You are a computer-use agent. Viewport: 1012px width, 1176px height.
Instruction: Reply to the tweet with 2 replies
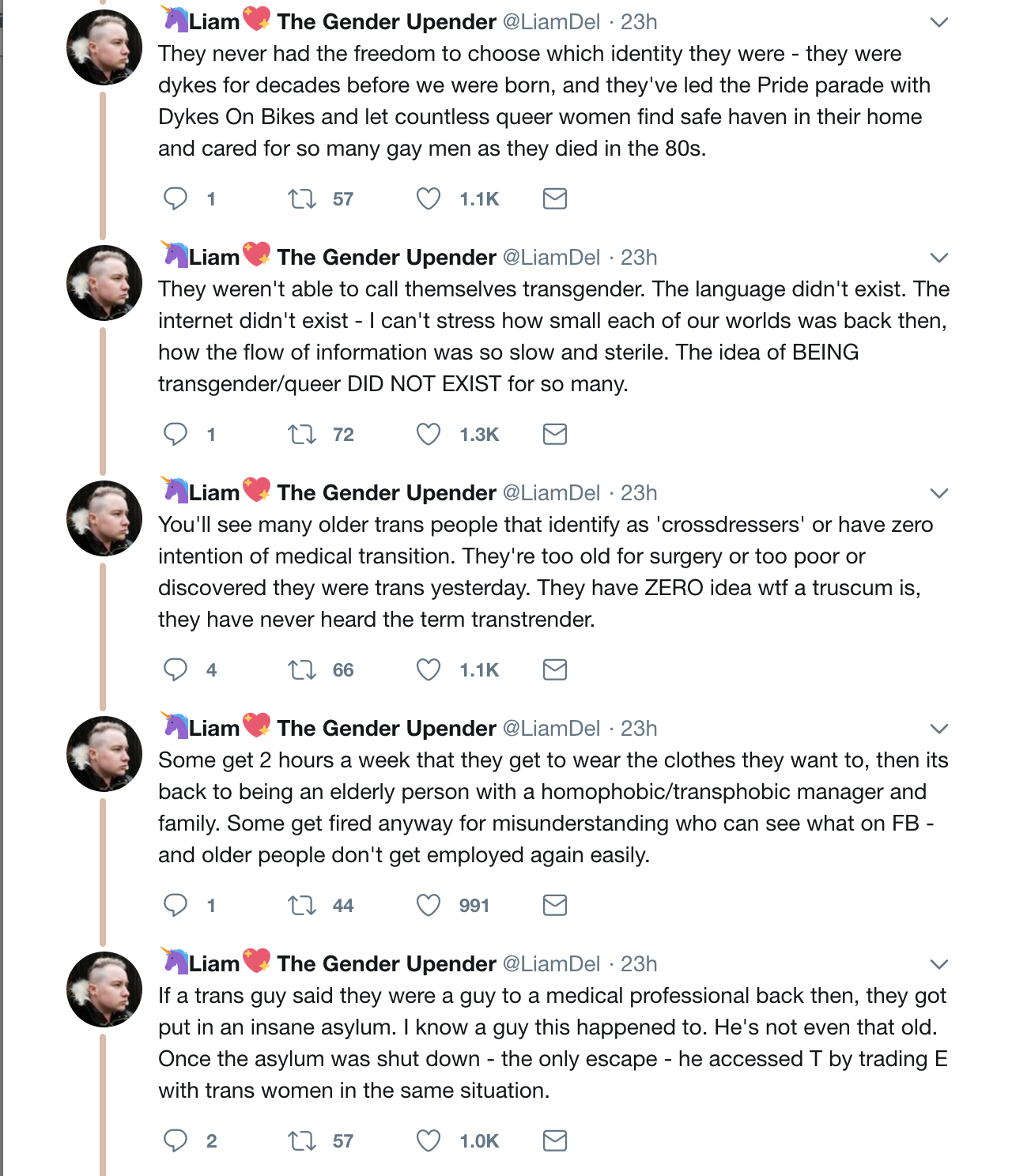(176, 1140)
